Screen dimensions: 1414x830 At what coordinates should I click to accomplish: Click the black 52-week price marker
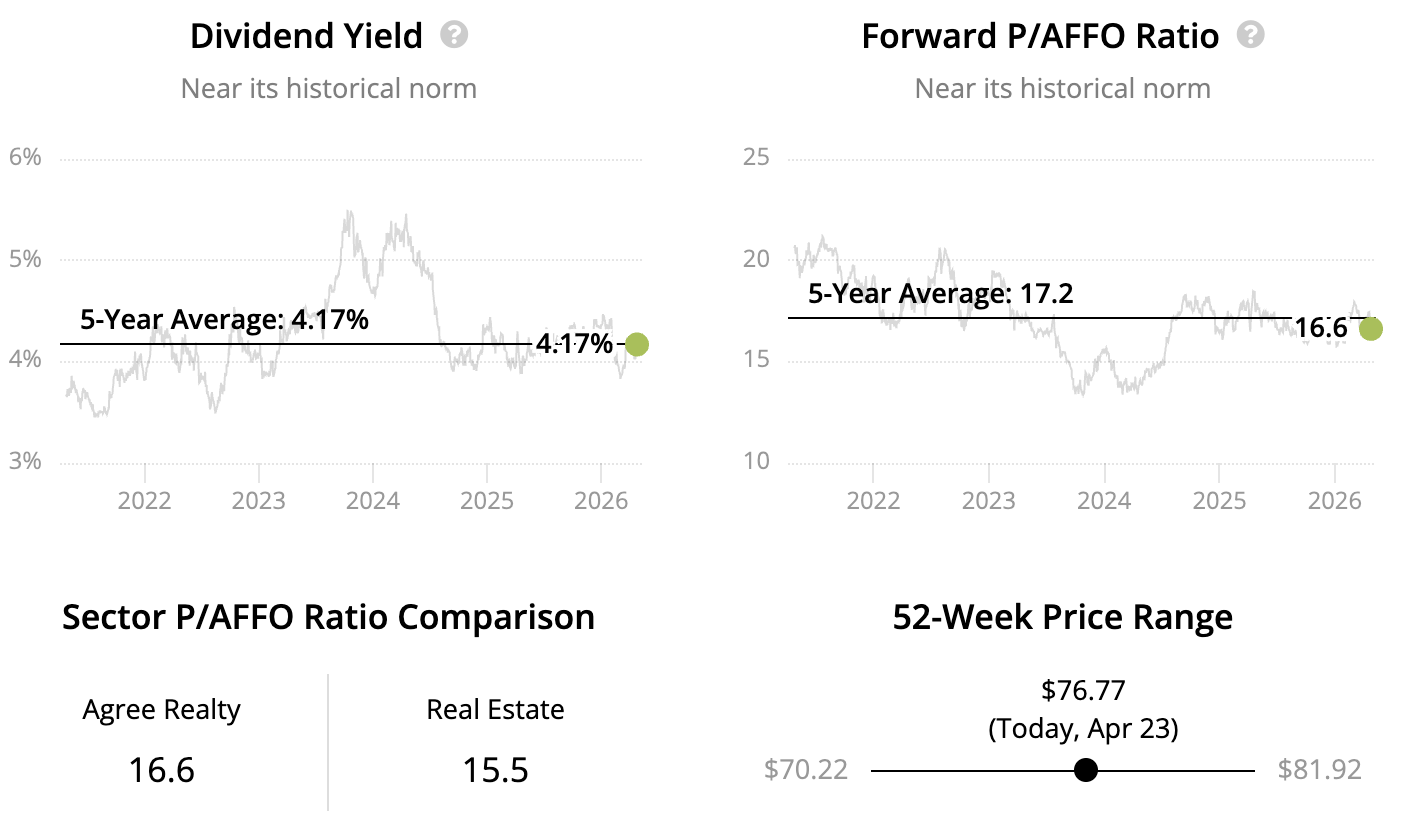tap(1085, 770)
